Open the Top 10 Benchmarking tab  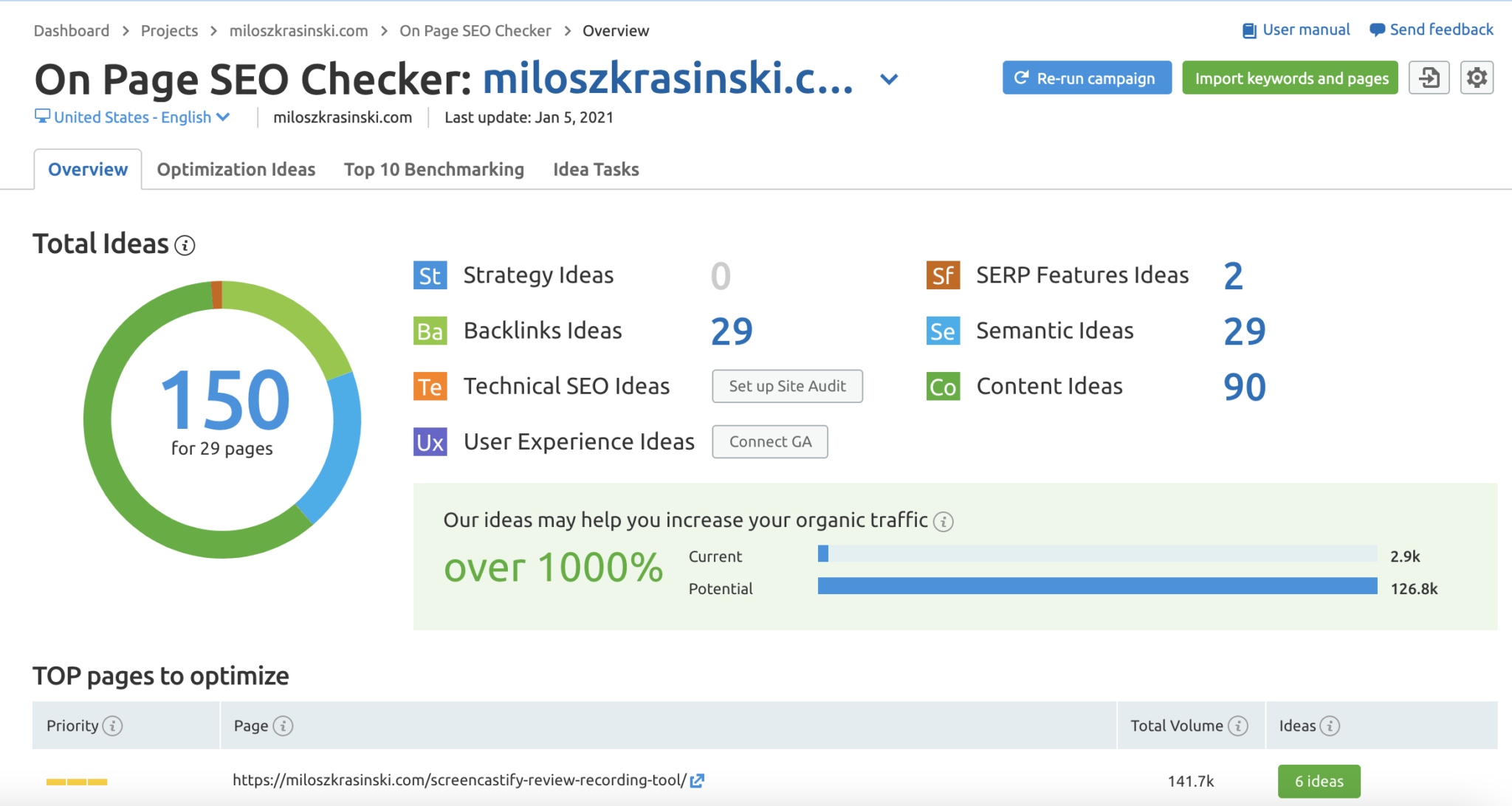point(434,169)
